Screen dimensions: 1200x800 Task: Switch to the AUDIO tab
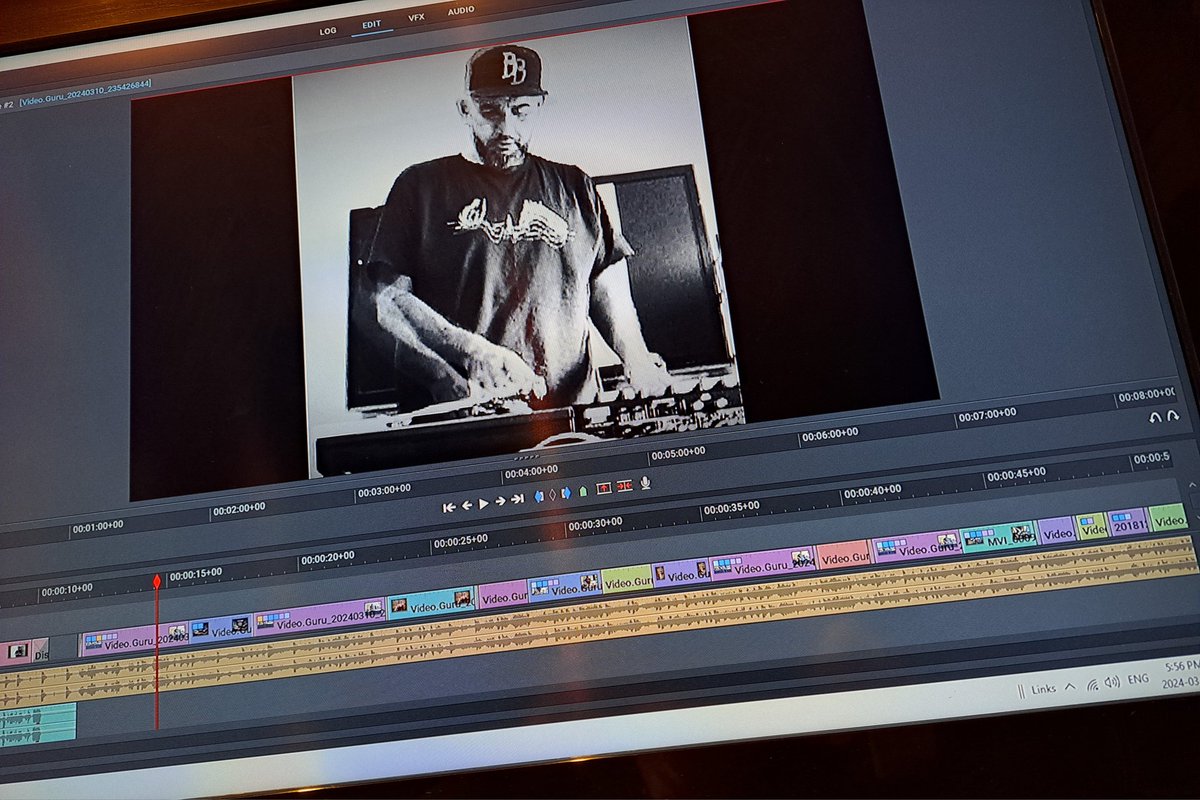coord(461,11)
